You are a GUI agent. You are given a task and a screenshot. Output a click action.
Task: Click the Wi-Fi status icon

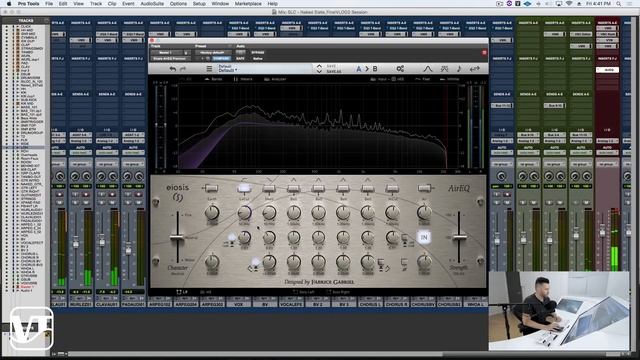click(569, 4)
